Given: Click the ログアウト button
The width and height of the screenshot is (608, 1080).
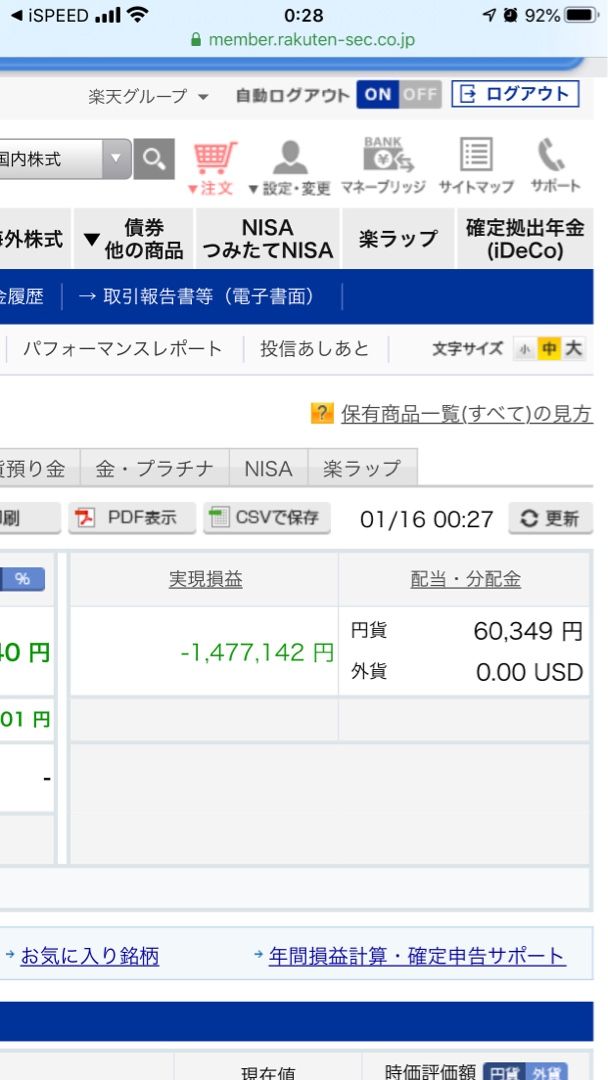Looking at the screenshot, I should [515, 95].
